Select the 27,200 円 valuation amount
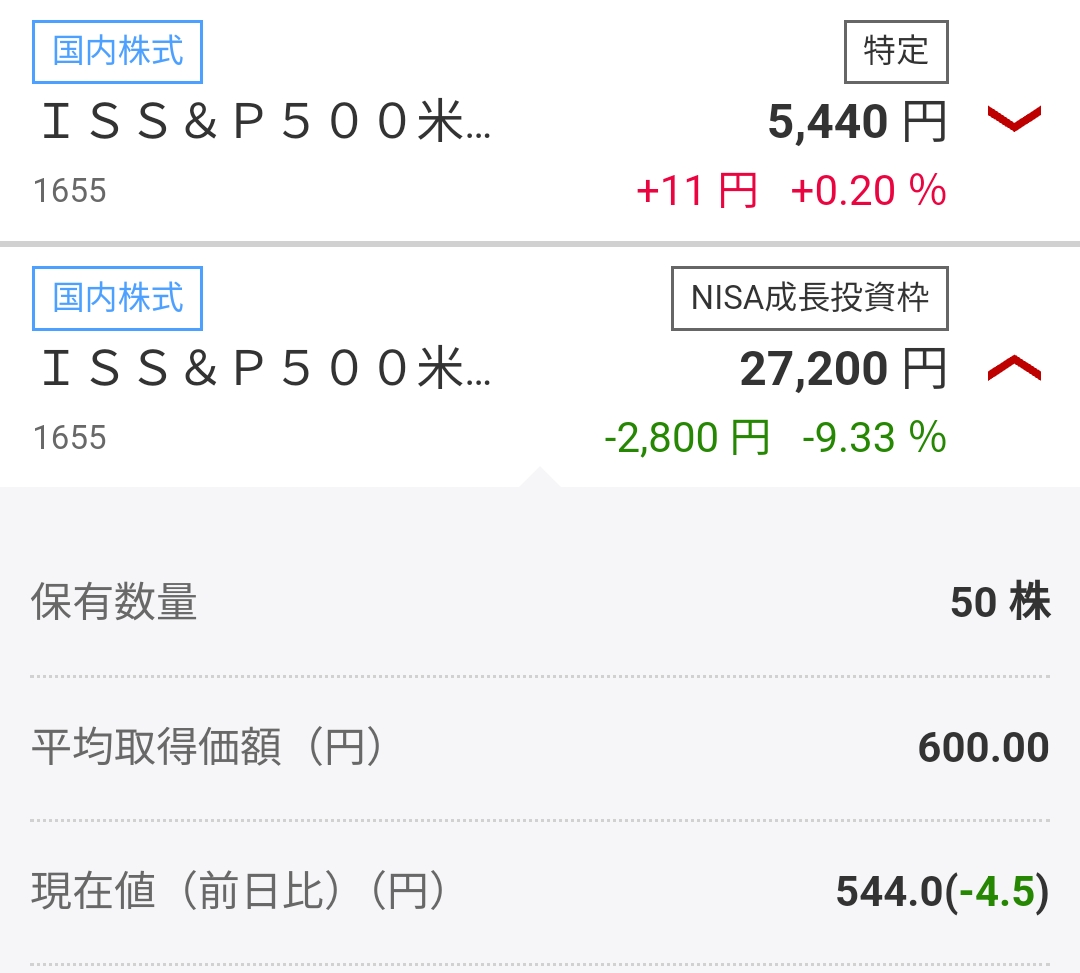The width and height of the screenshot is (1080, 973). tap(844, 368)
